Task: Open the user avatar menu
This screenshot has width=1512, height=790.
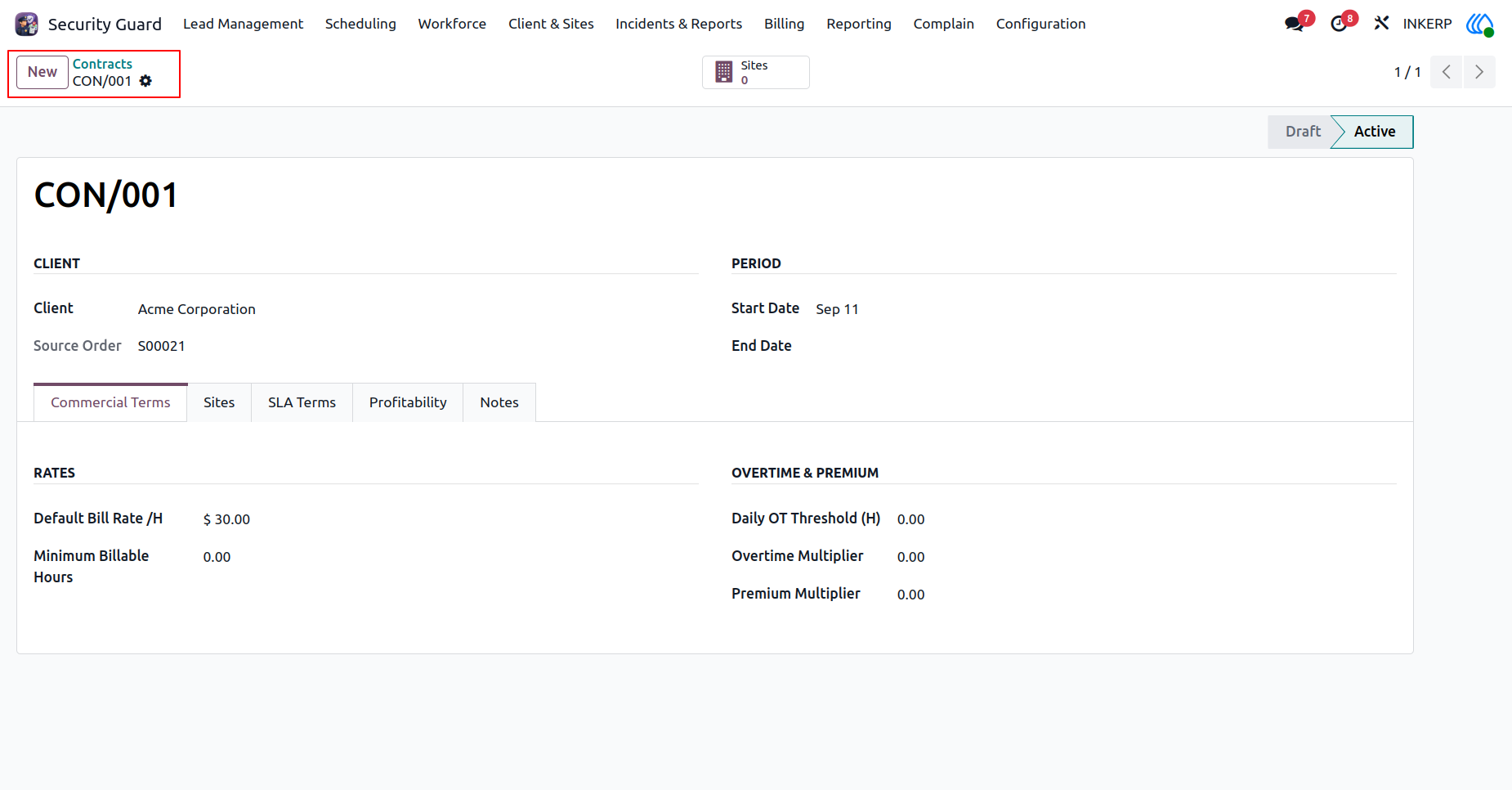Action: tap(1480, 24)
